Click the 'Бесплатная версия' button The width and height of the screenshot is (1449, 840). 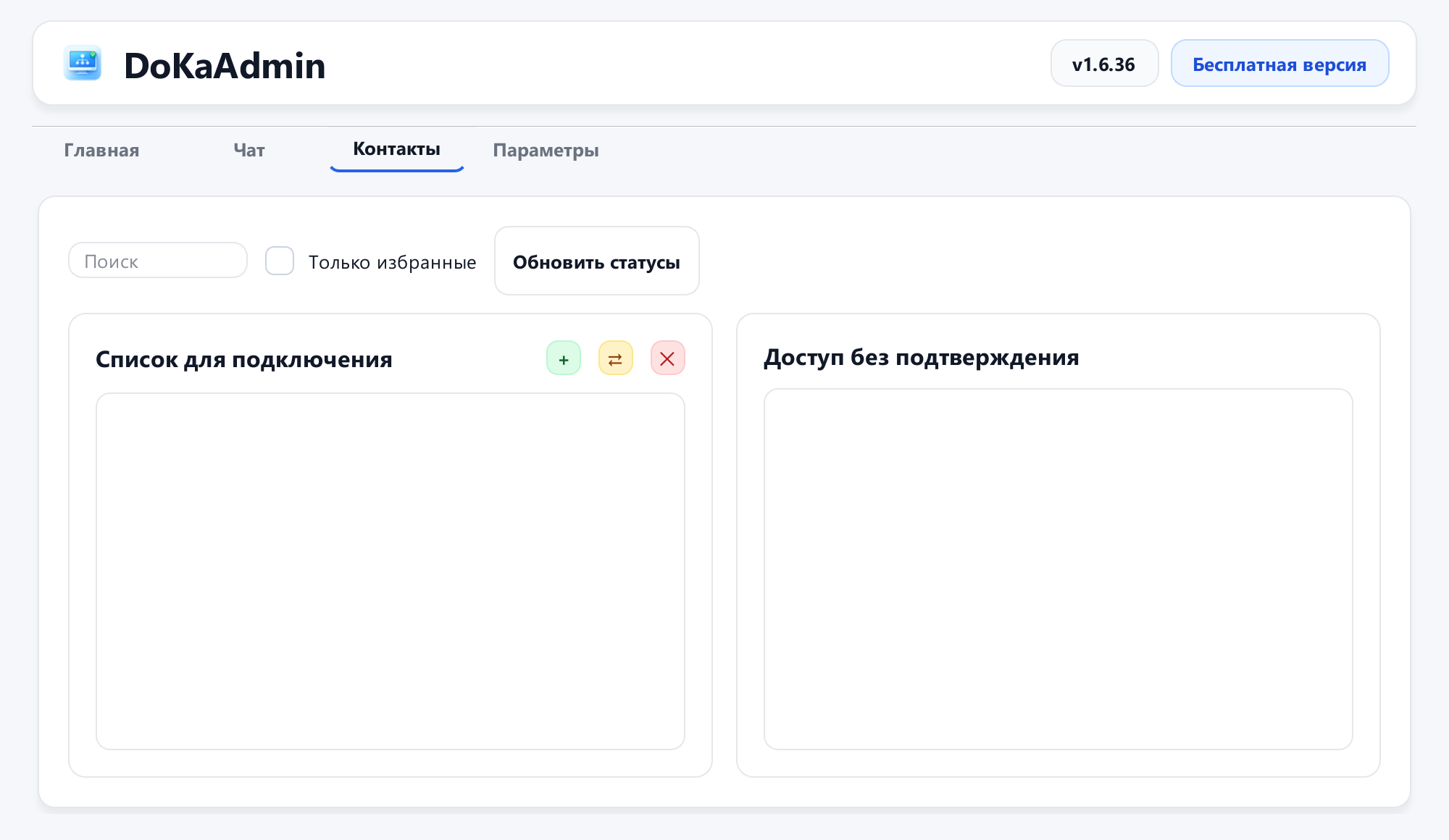click(x=1280, y=63)
